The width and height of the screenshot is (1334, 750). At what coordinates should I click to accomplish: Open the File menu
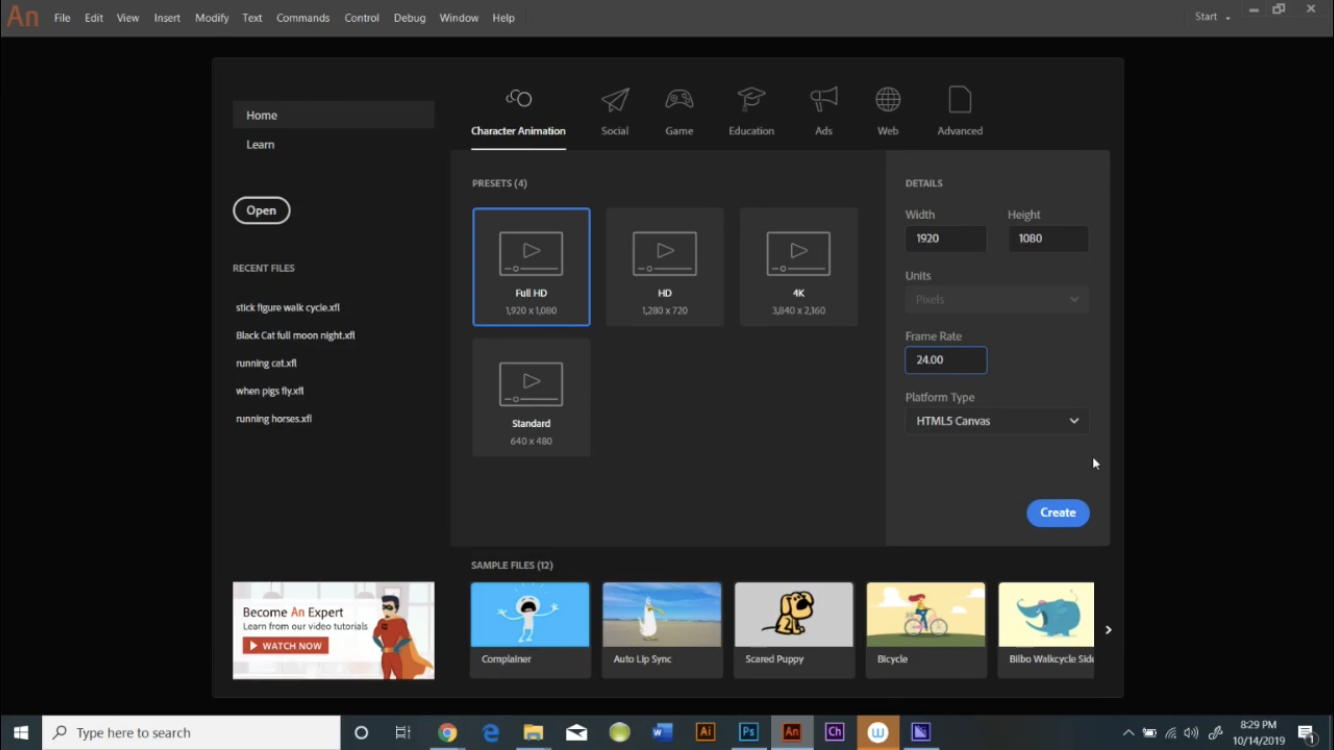tap(62, 18)
